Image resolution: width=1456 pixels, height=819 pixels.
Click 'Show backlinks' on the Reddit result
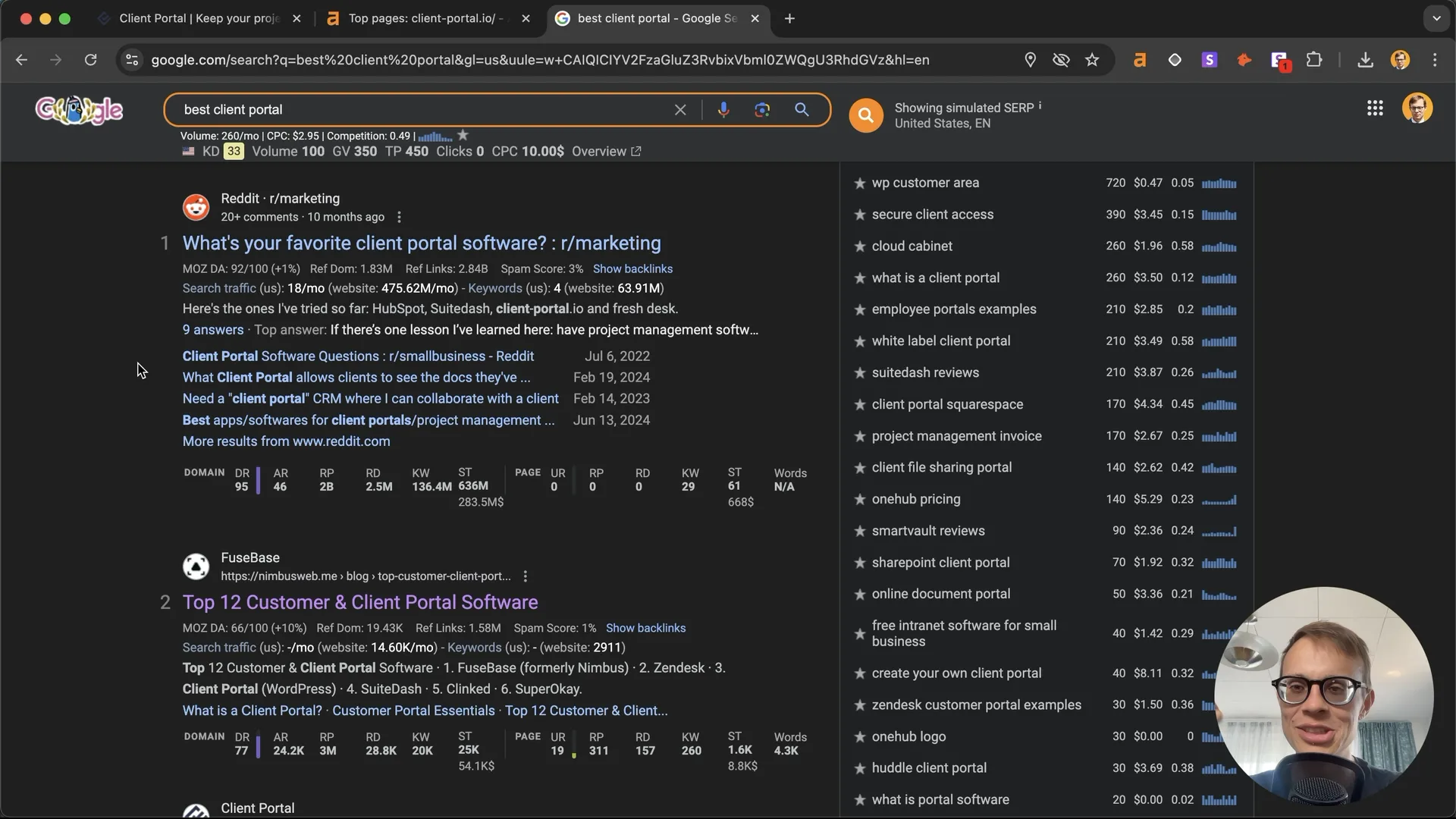coord(632,269)
